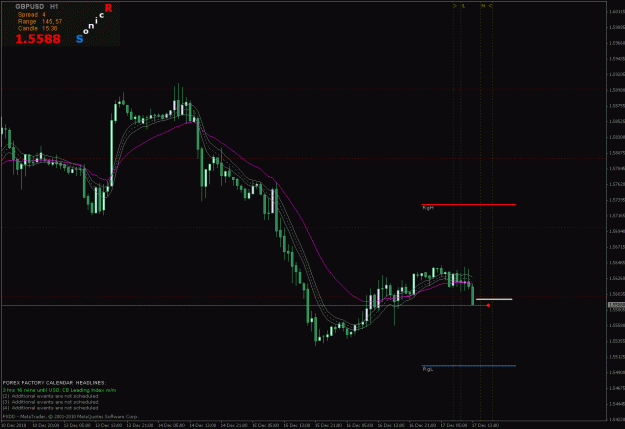Image resolution: width=625 pixels, height=429 pixels.
Task: Click the blue S in Sonic R logo
Action: click(x=79, y=39)
